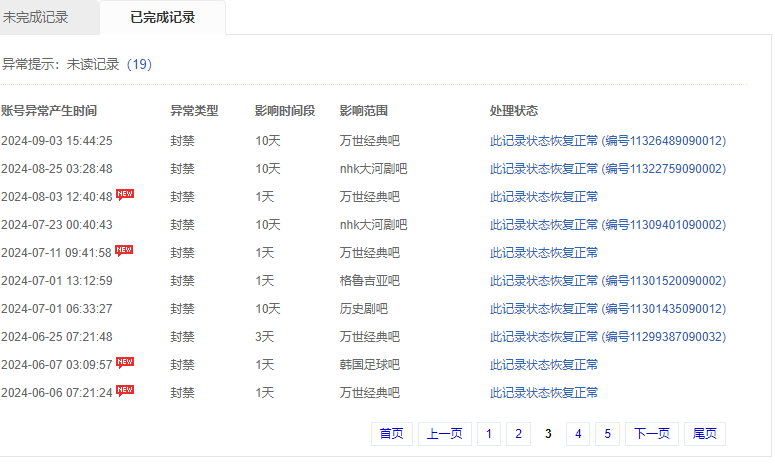Open status link for 2024-06-06 record
775x469 pixels.
click(x=544, y=393)
